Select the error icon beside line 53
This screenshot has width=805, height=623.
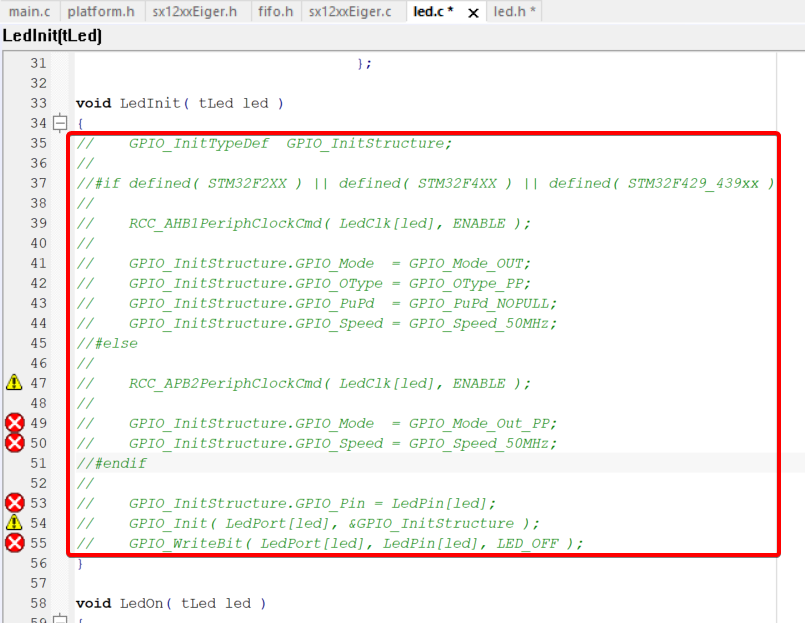pyautogui.click(x=14, y=503)
